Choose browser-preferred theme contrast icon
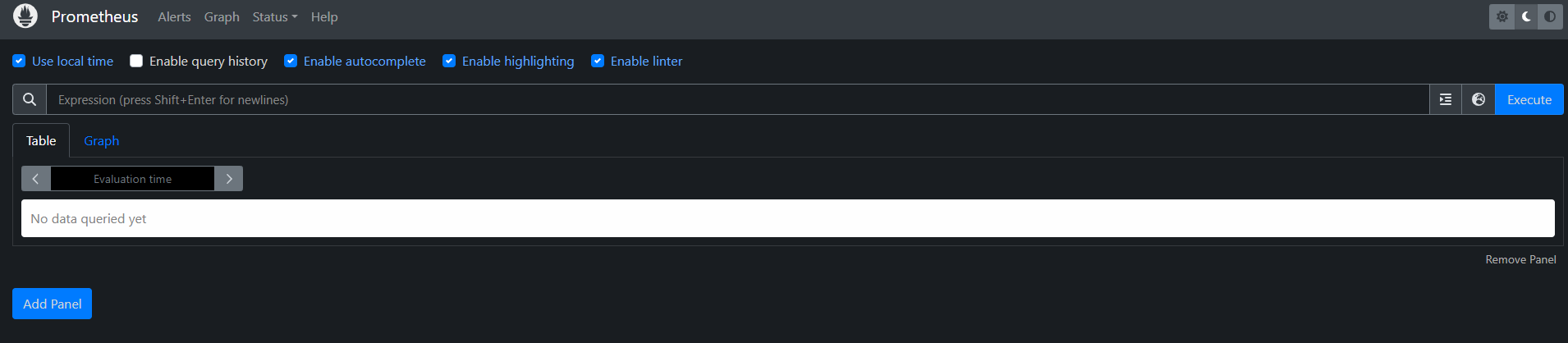Image resolution: width=1568 pixels, height=343 pixels. 1550,16
